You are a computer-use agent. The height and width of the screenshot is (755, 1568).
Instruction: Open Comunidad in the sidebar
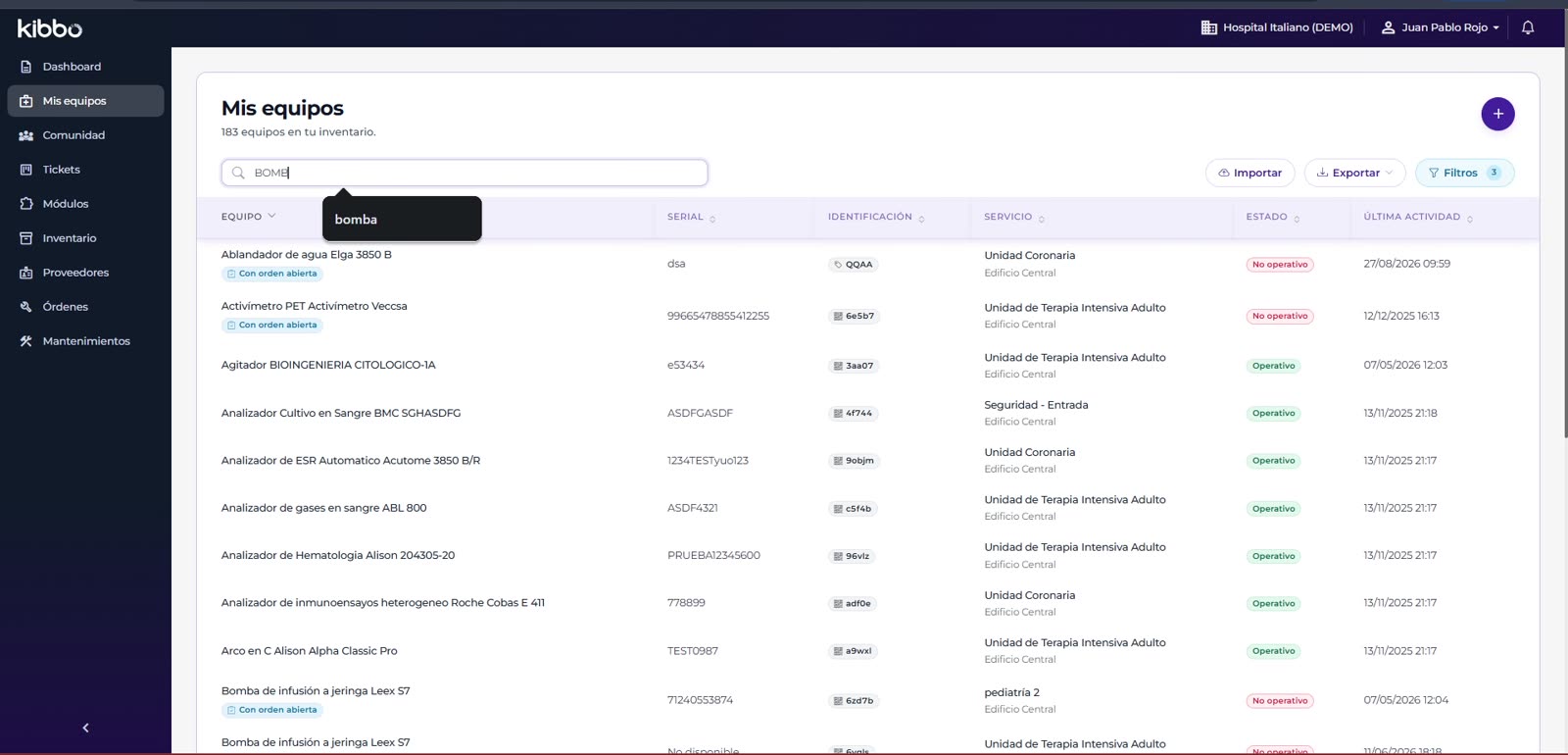[85, 135]
